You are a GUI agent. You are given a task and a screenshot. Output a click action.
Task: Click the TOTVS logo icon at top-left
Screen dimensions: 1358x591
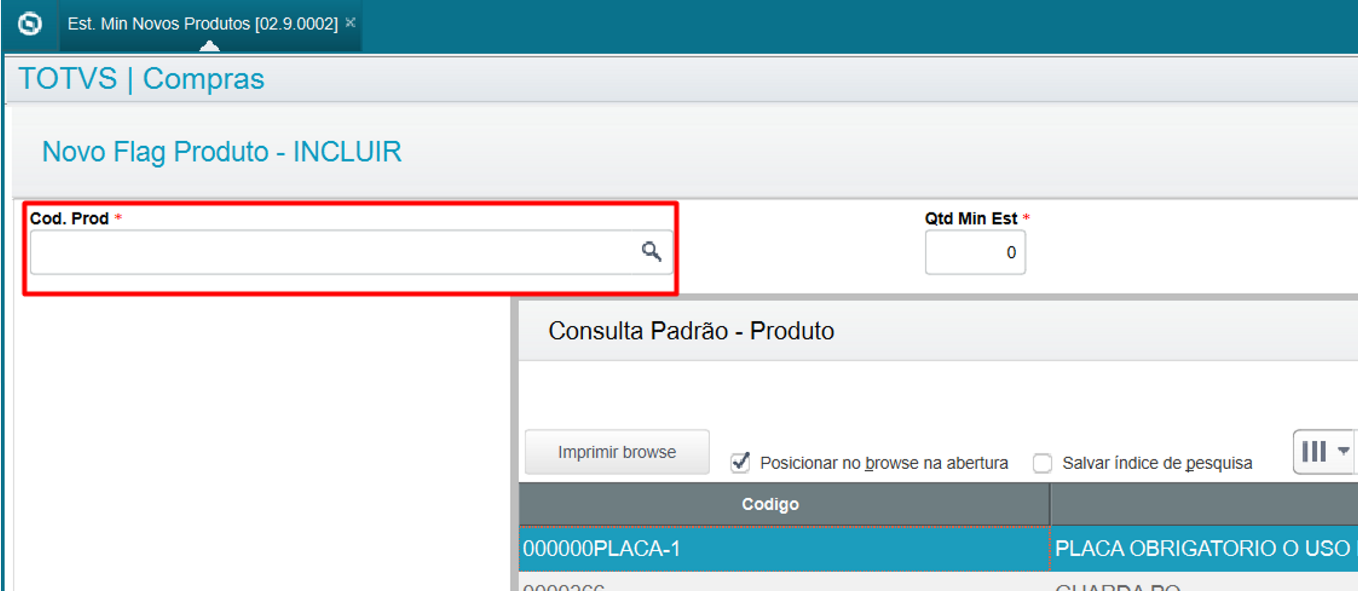pyautogui.click(x=30, y=23)
